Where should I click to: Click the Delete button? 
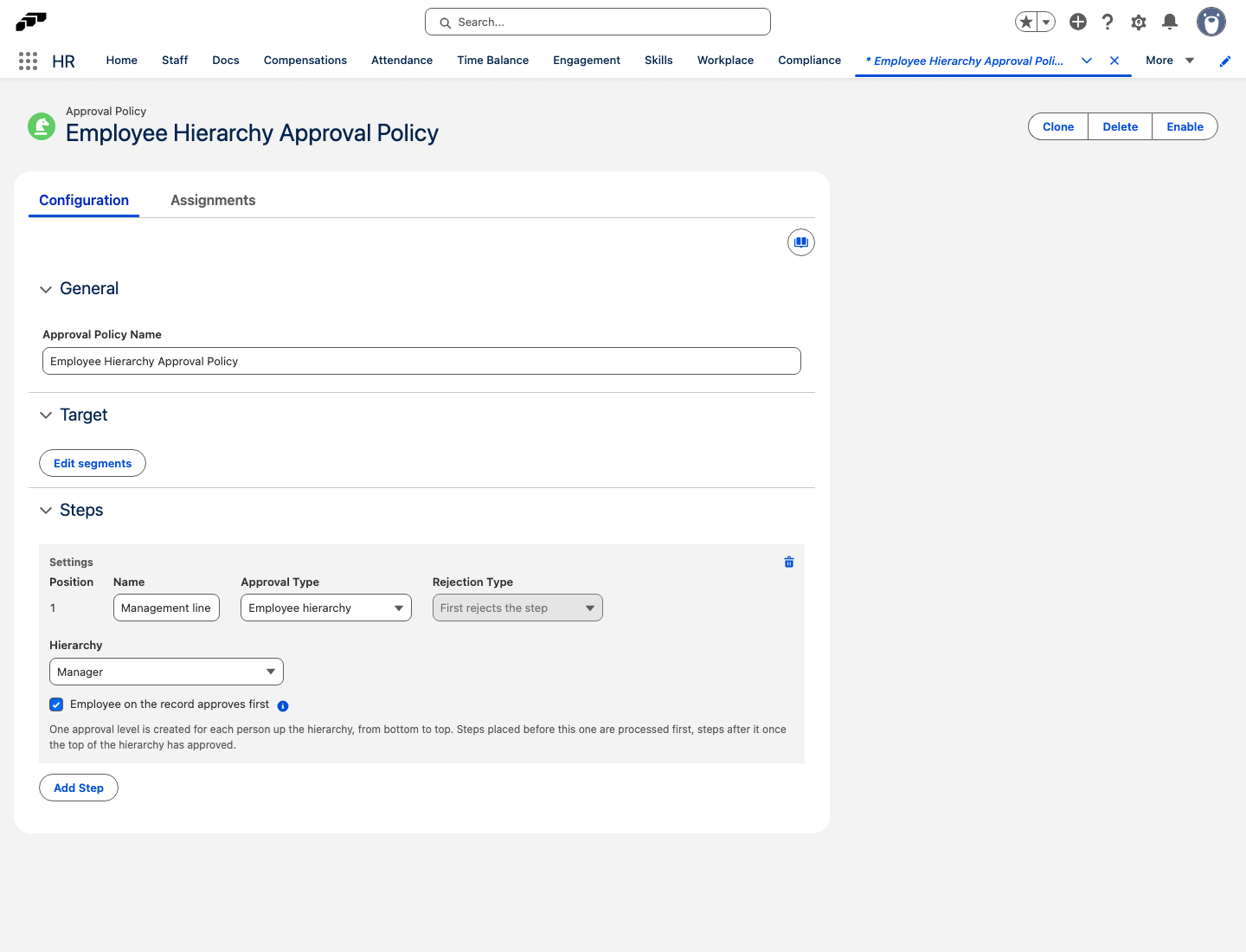(1121, 126)
